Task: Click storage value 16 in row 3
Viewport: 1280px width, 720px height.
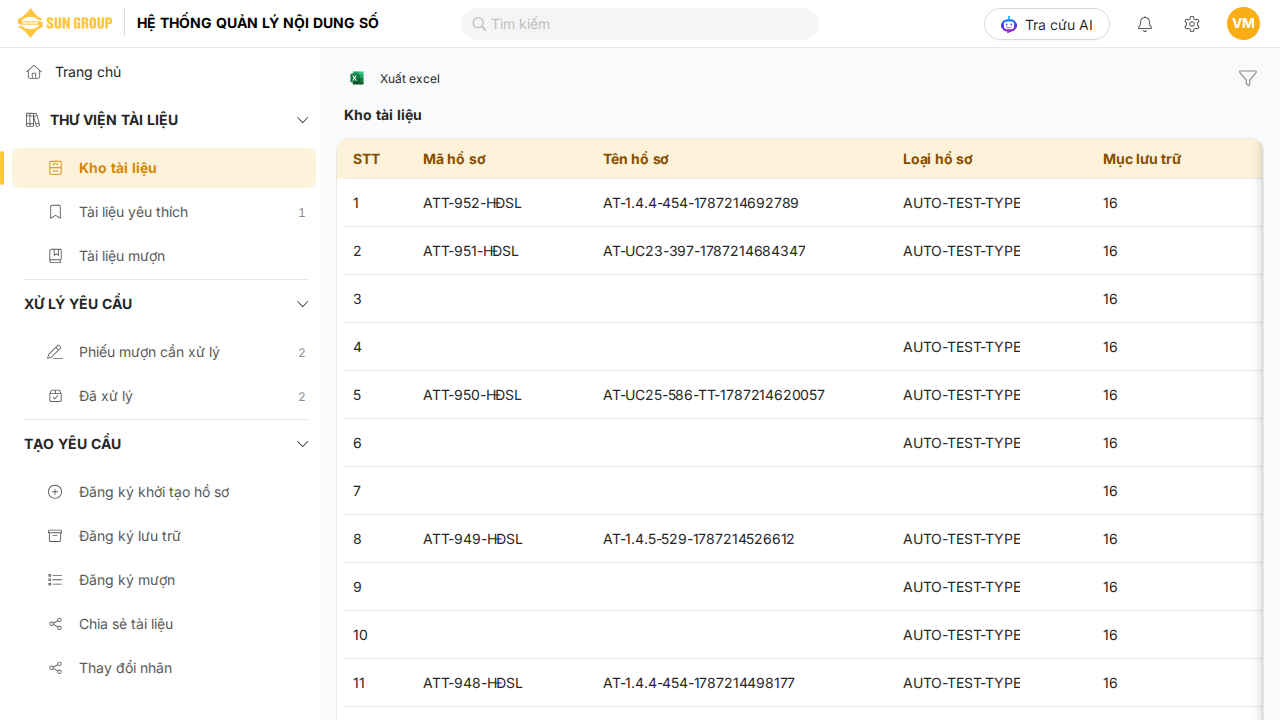Action: pos(1110,299)
